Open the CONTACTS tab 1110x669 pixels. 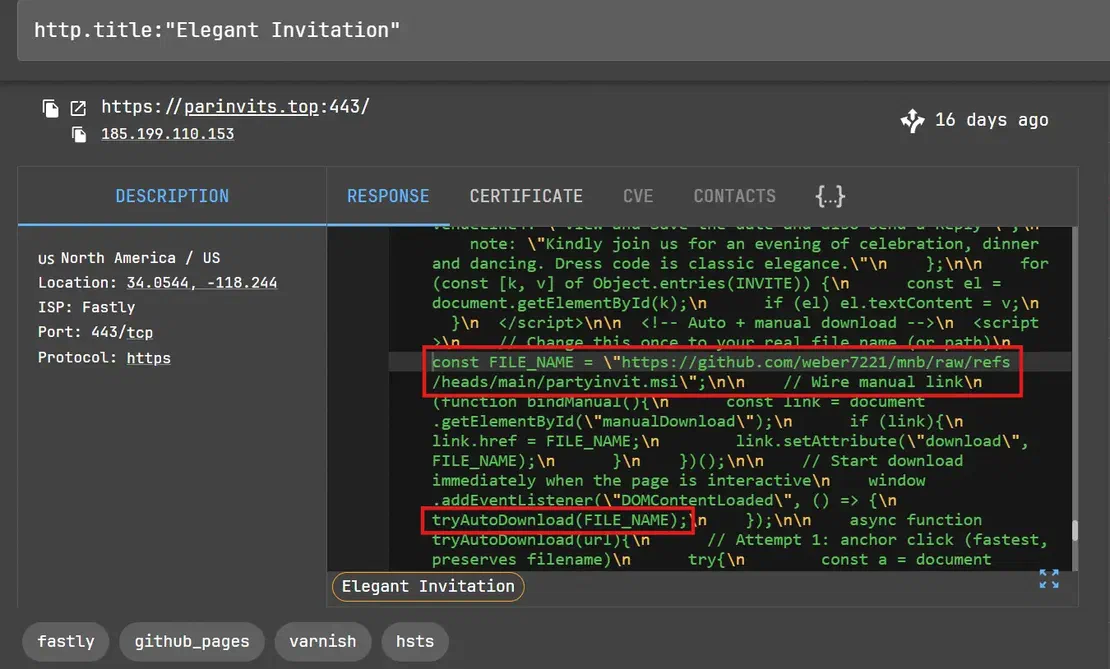coord(734,196)
